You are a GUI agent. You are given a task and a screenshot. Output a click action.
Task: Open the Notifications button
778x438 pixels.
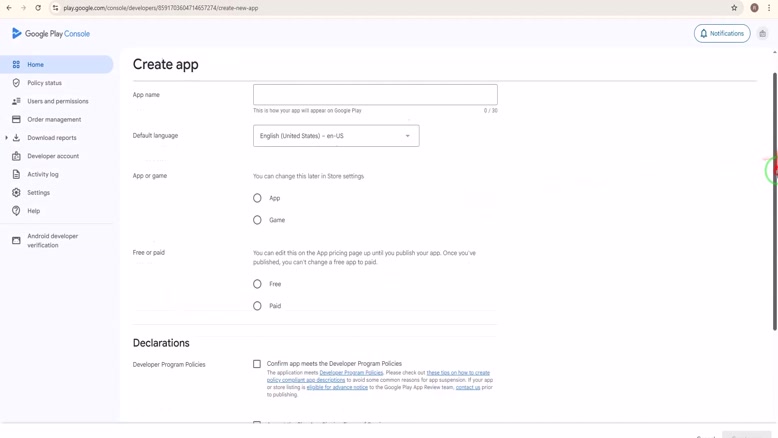coord(722,34)
